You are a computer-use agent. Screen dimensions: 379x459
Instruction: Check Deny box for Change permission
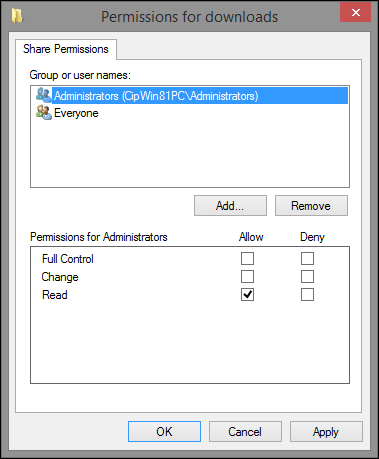pyautogui.click(x=307, y=277)
